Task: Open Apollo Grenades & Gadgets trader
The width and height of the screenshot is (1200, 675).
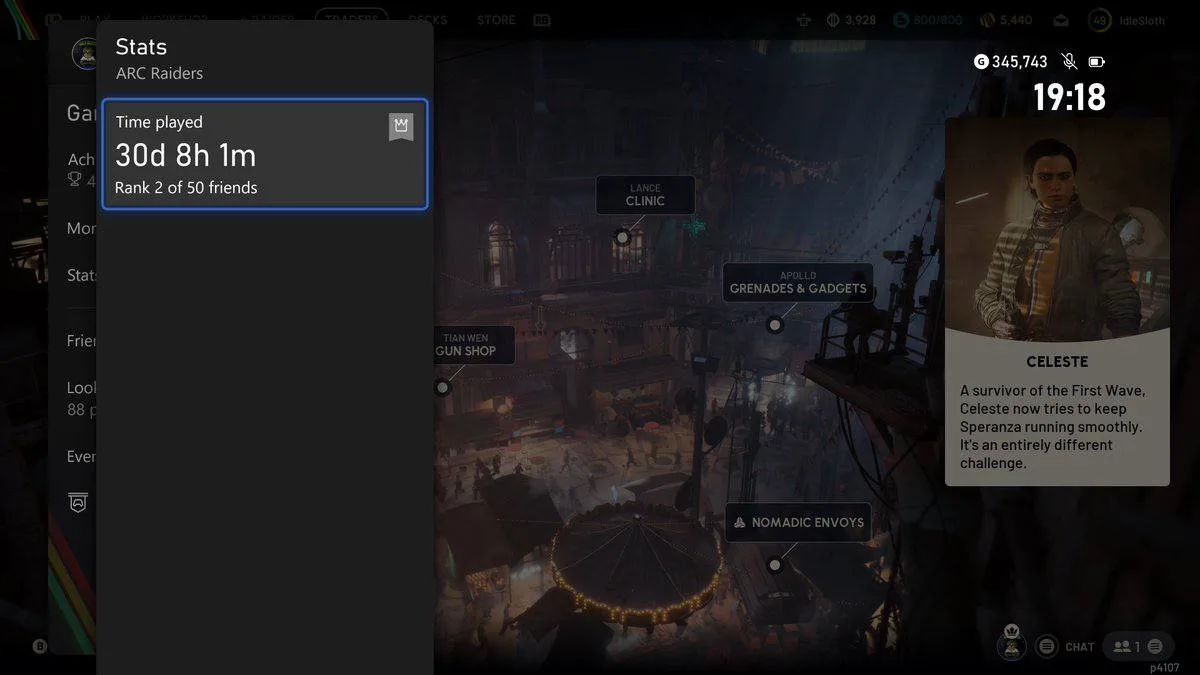Action: 798,282
